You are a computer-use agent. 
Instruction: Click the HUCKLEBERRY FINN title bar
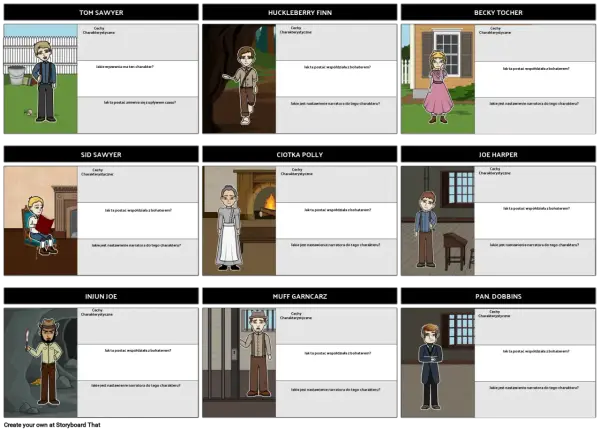(x=300, y=12)
